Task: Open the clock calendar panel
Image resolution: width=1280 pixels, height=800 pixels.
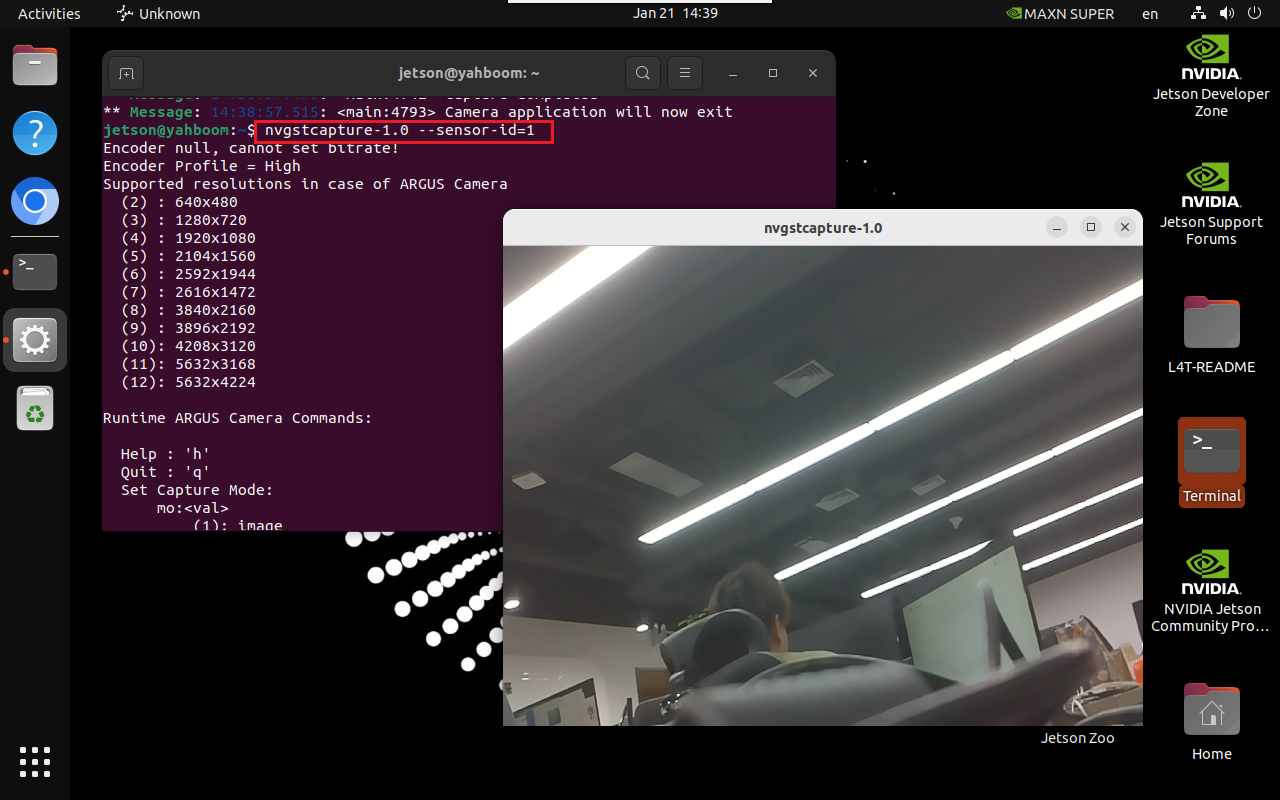Action: [x=675, y=14]
